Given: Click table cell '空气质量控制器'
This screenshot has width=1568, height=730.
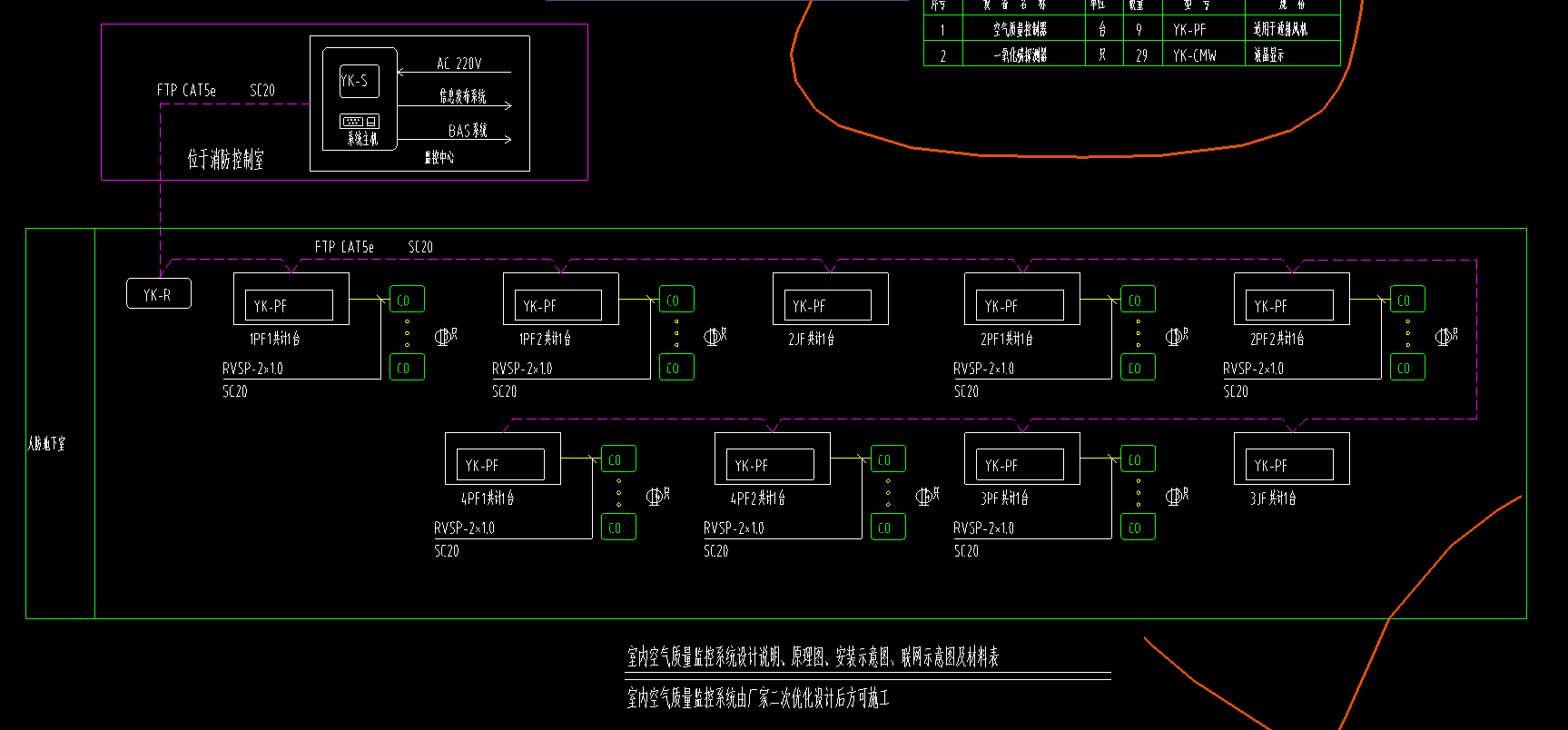Looking at the screenshot, I should [x=1021, y=30].
